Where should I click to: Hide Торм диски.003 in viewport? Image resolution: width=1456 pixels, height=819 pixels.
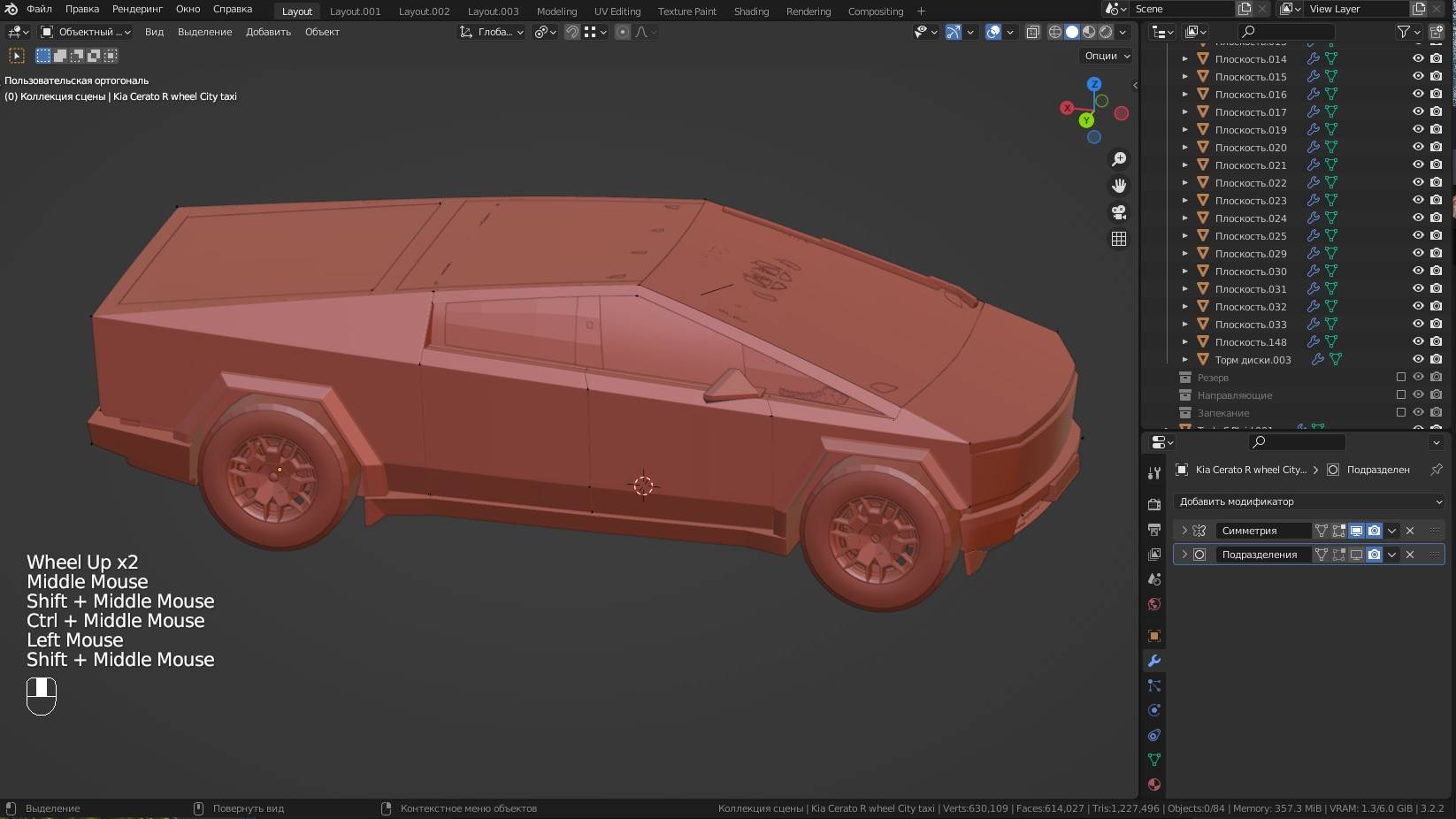[1418, 359]
